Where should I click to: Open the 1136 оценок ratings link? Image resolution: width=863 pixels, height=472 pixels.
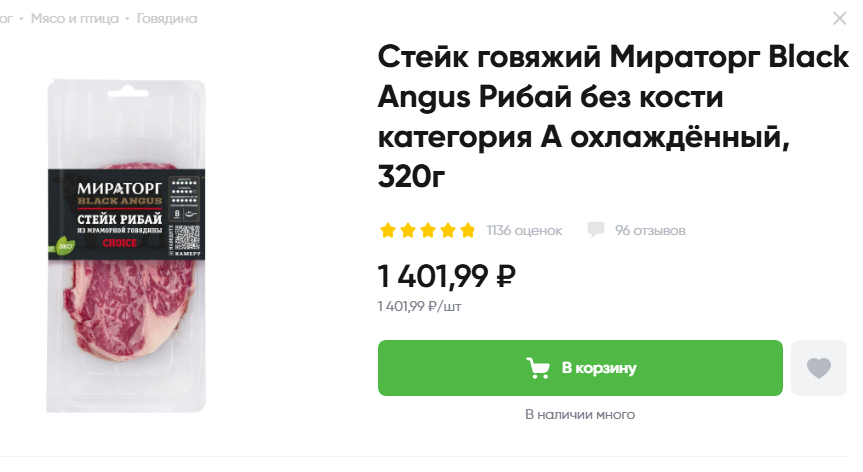(524, 230)
